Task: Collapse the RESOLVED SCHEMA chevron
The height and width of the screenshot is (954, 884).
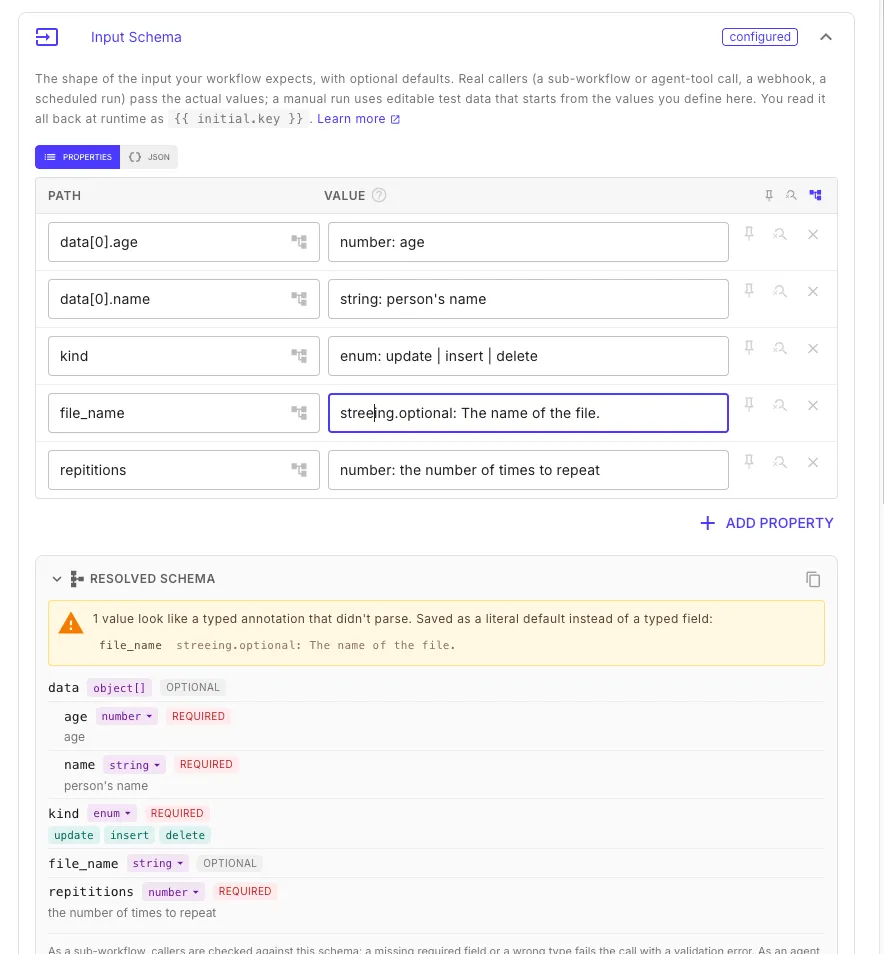Action: pos(57,579)
